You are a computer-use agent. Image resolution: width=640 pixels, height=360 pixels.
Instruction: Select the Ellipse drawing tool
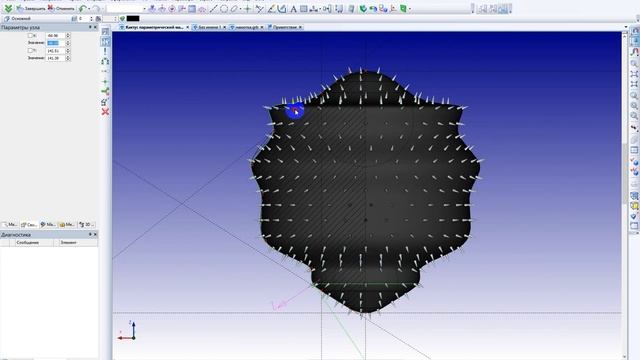[234, 9]
